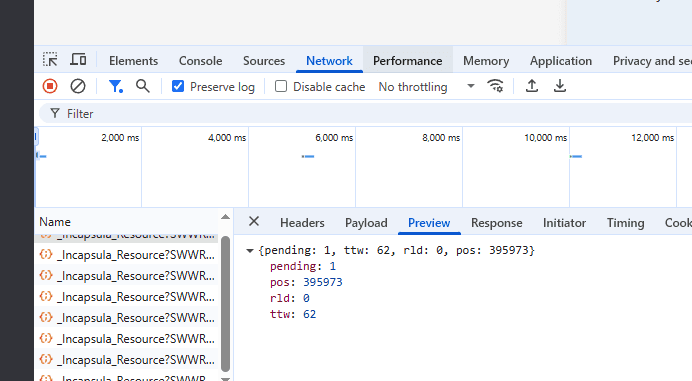Click the request bar before 12,000 ms
The height and width of the screenshot is (381, 692).
point(575,156)
